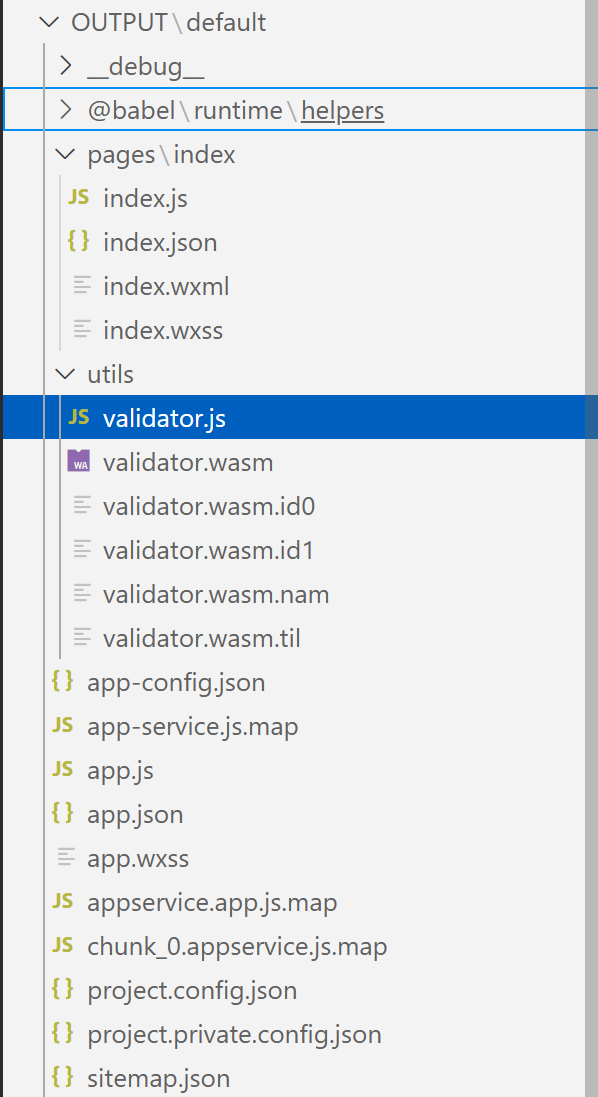This screenshot has height=1097, width=598.
Task: Expand the @babel\runtime\helpers folder
Action: (x=65, y=110)
